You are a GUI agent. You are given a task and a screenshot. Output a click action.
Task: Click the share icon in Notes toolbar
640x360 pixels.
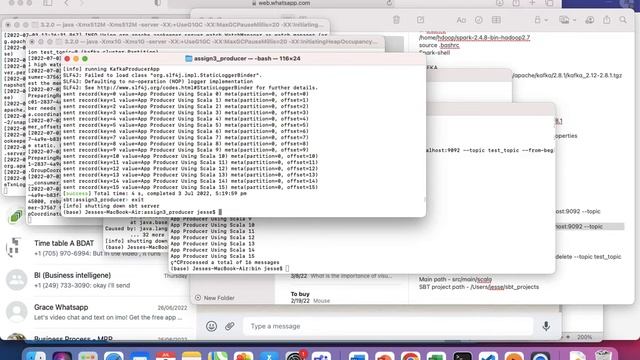[607, 20]
